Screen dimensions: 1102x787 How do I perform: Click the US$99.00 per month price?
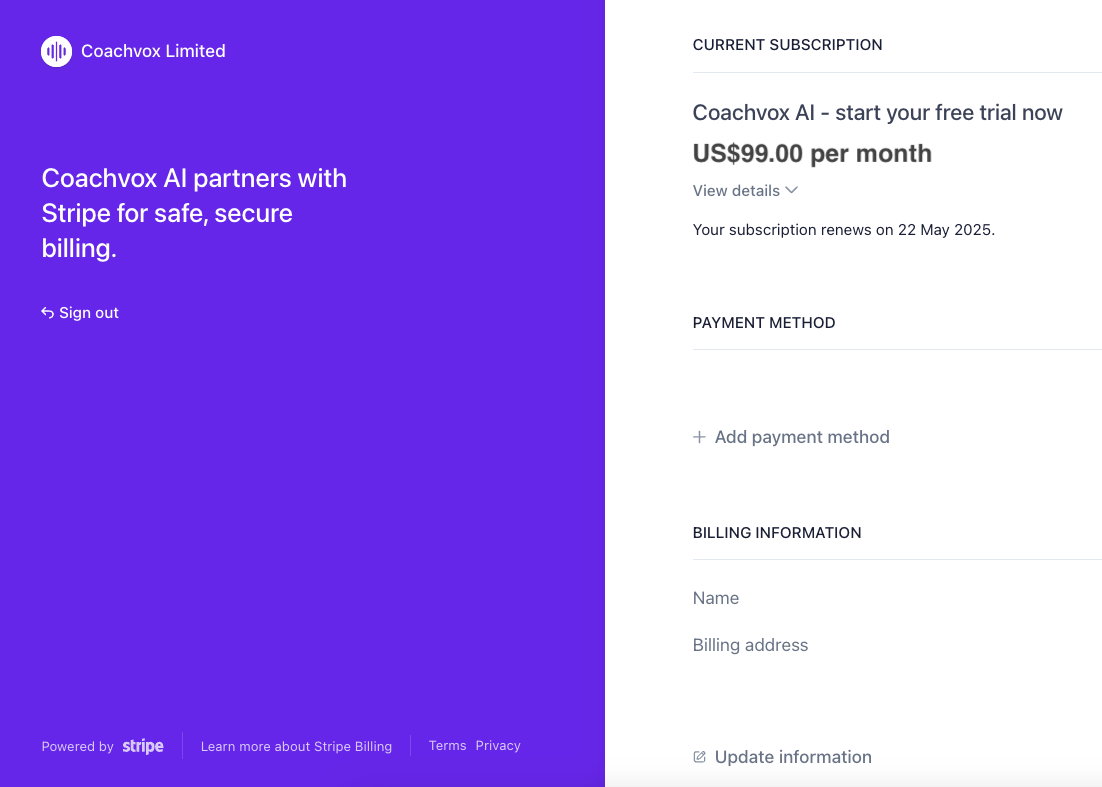click(x=812, y=153)
